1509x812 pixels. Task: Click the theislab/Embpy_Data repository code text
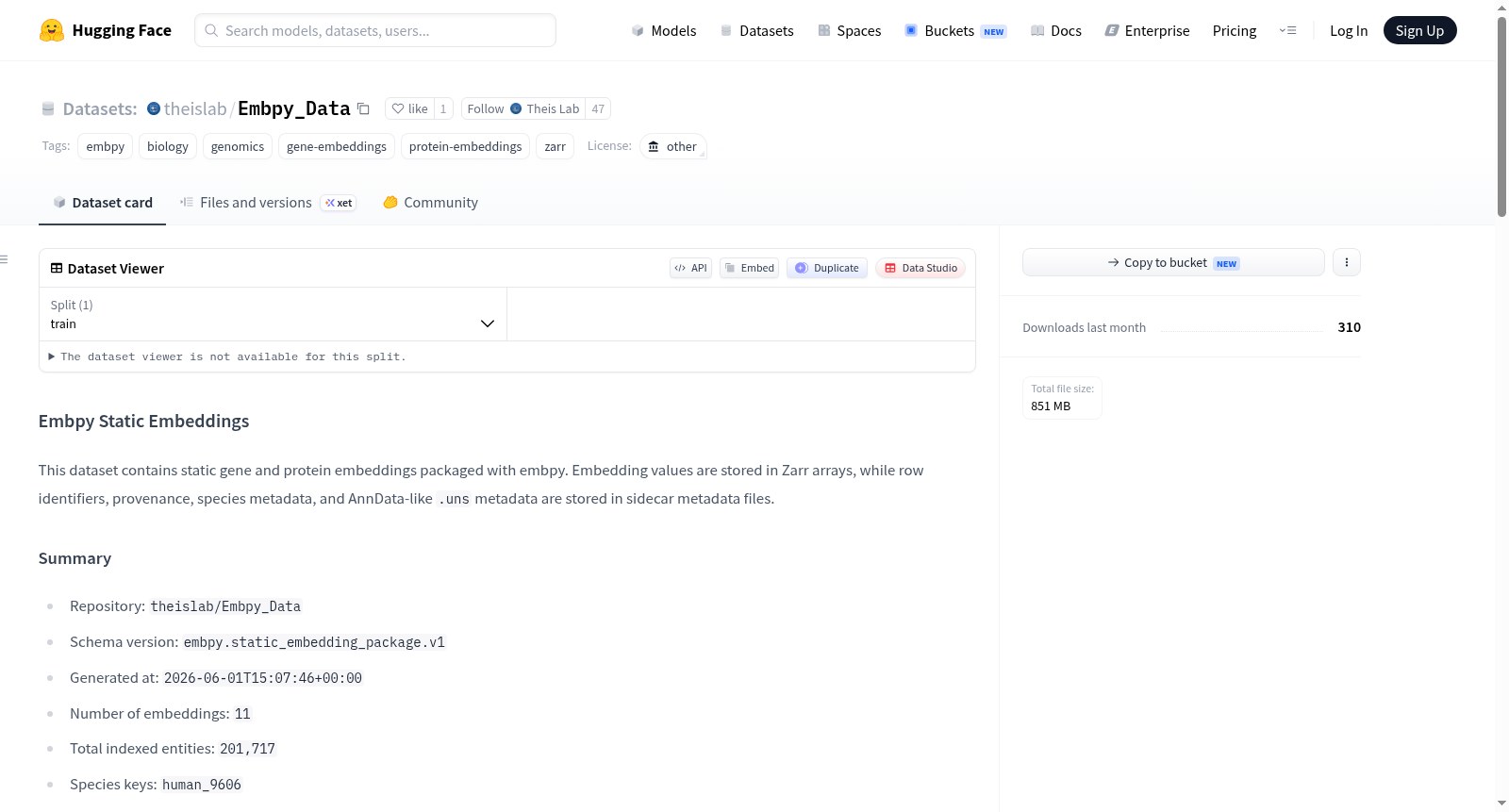click(x=225, y=606)
